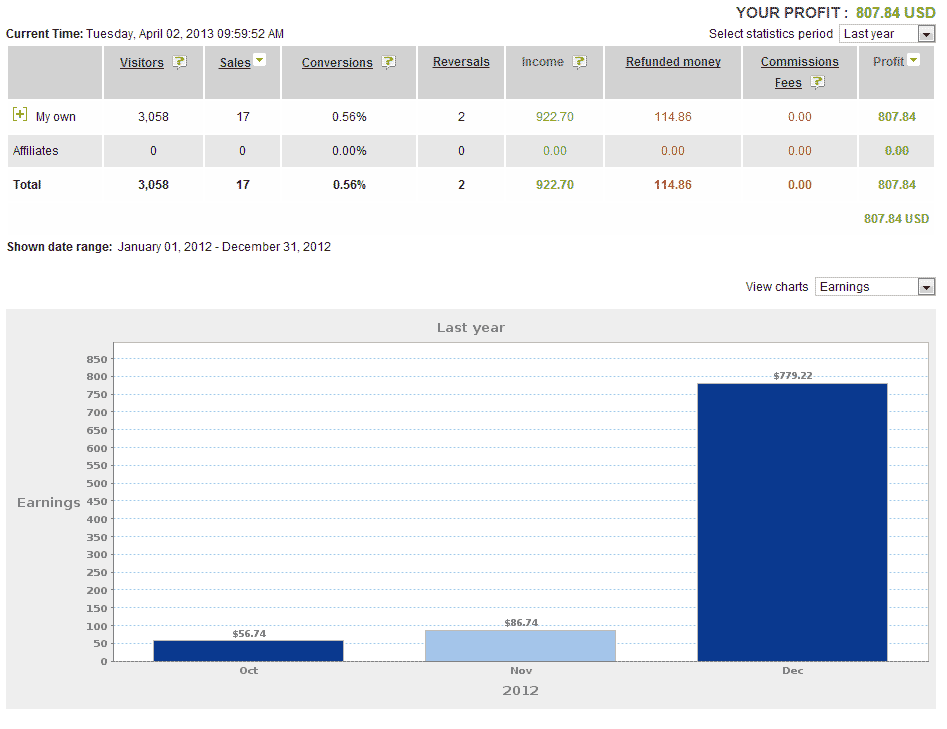Click the Commissions Fees header link
Screen dimensions: 947x729
click(799, 62)
